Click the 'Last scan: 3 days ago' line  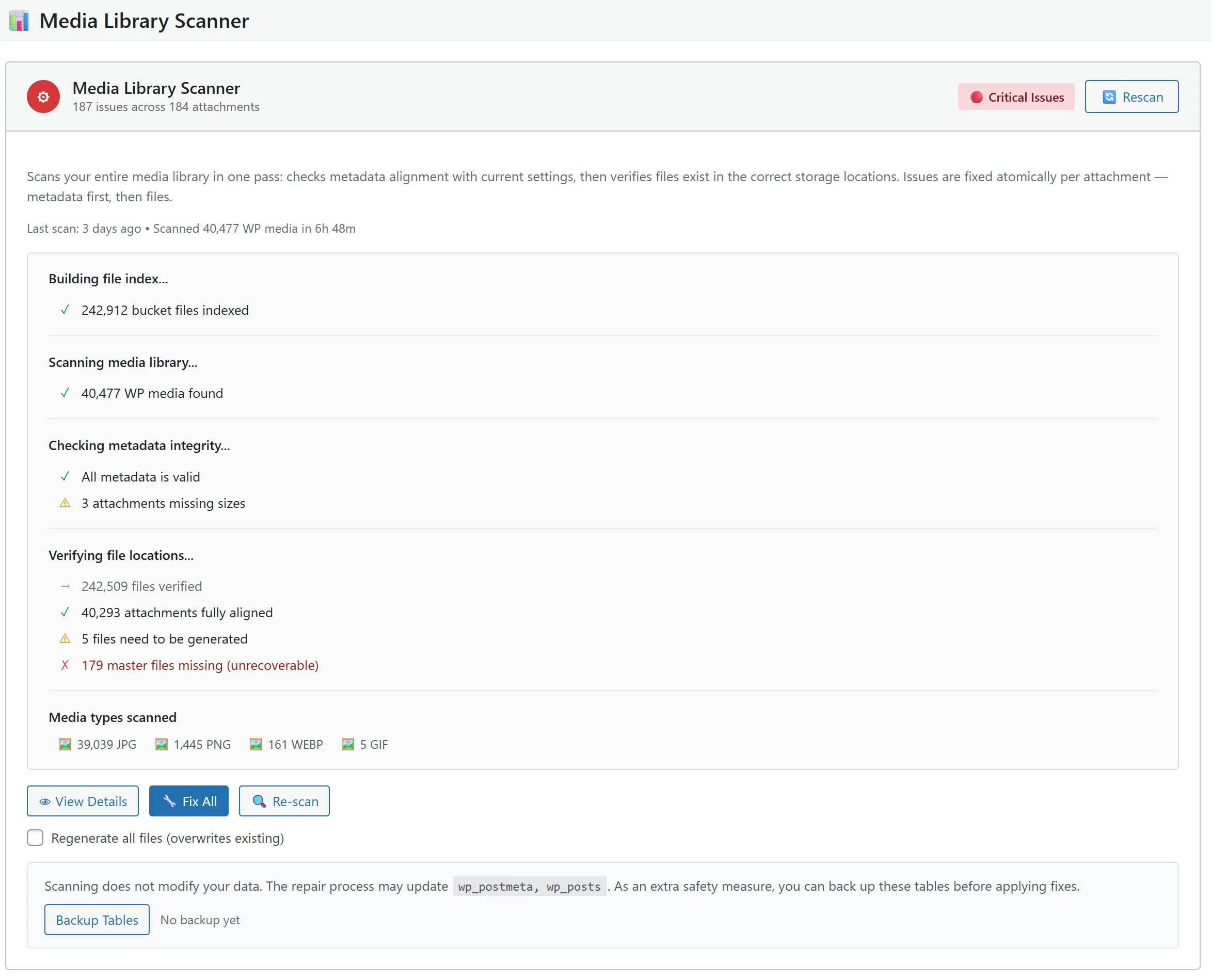click(192, 229)
